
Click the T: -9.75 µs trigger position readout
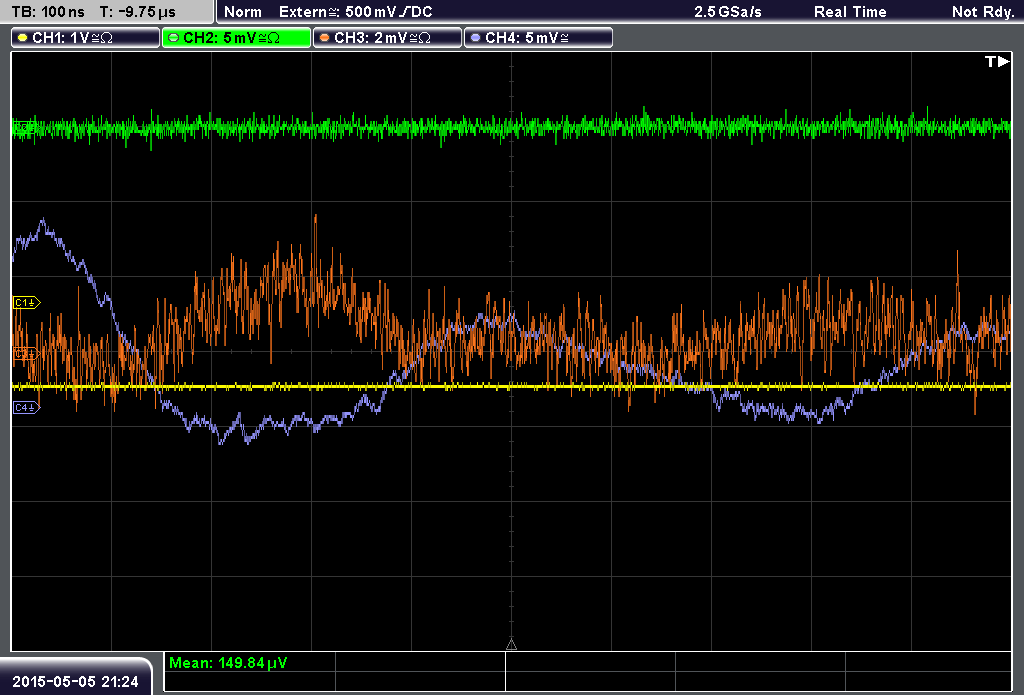138,12
